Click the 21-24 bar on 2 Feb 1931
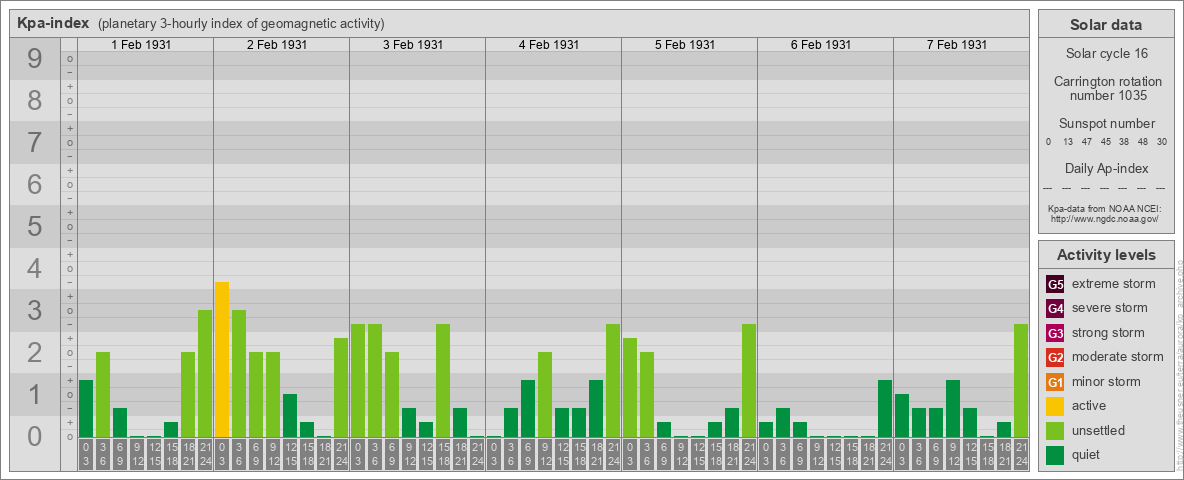This screenshot has height=480, width=1184. click(341, 387)
